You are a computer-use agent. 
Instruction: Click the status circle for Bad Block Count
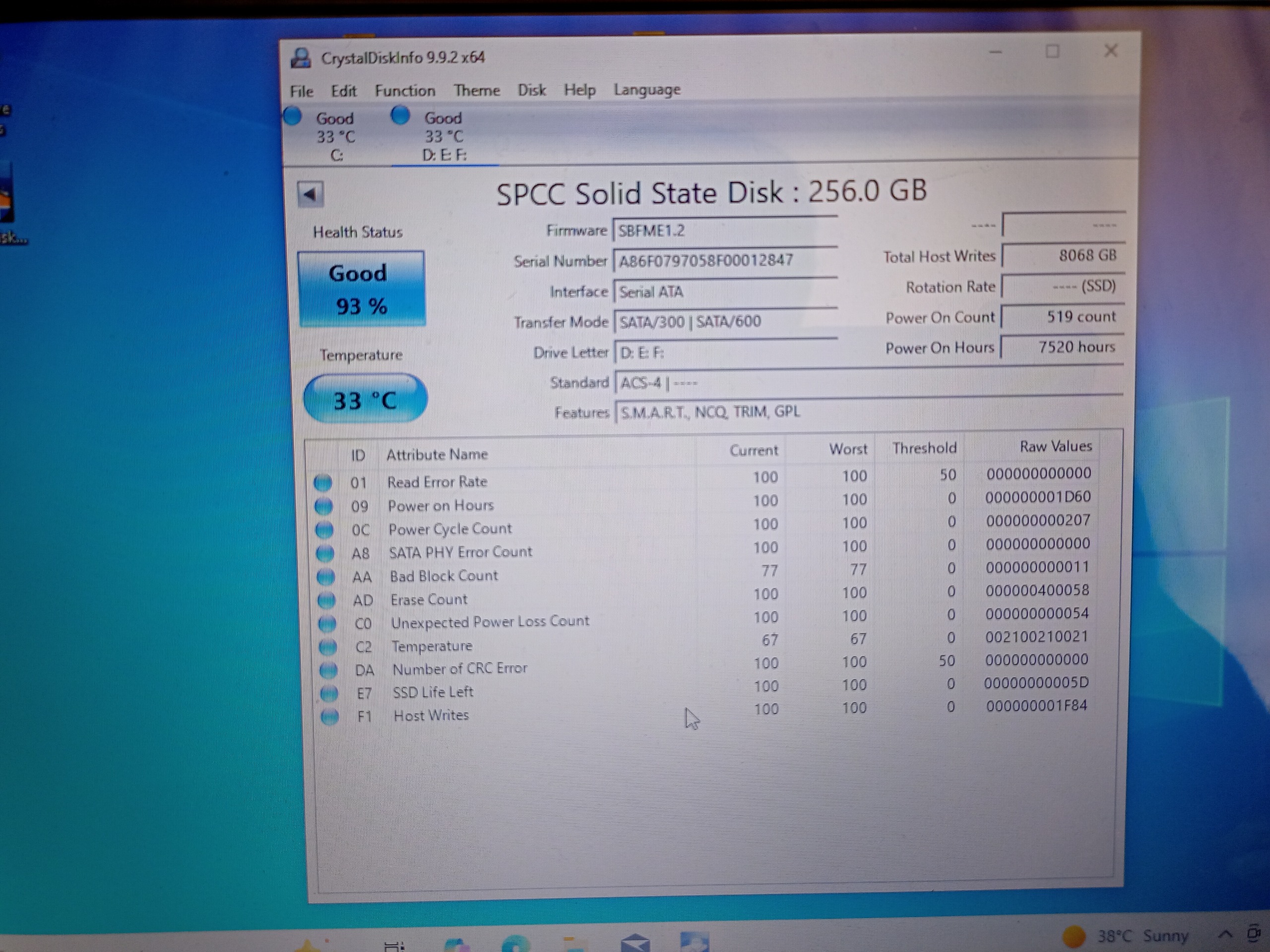[325, 577]
